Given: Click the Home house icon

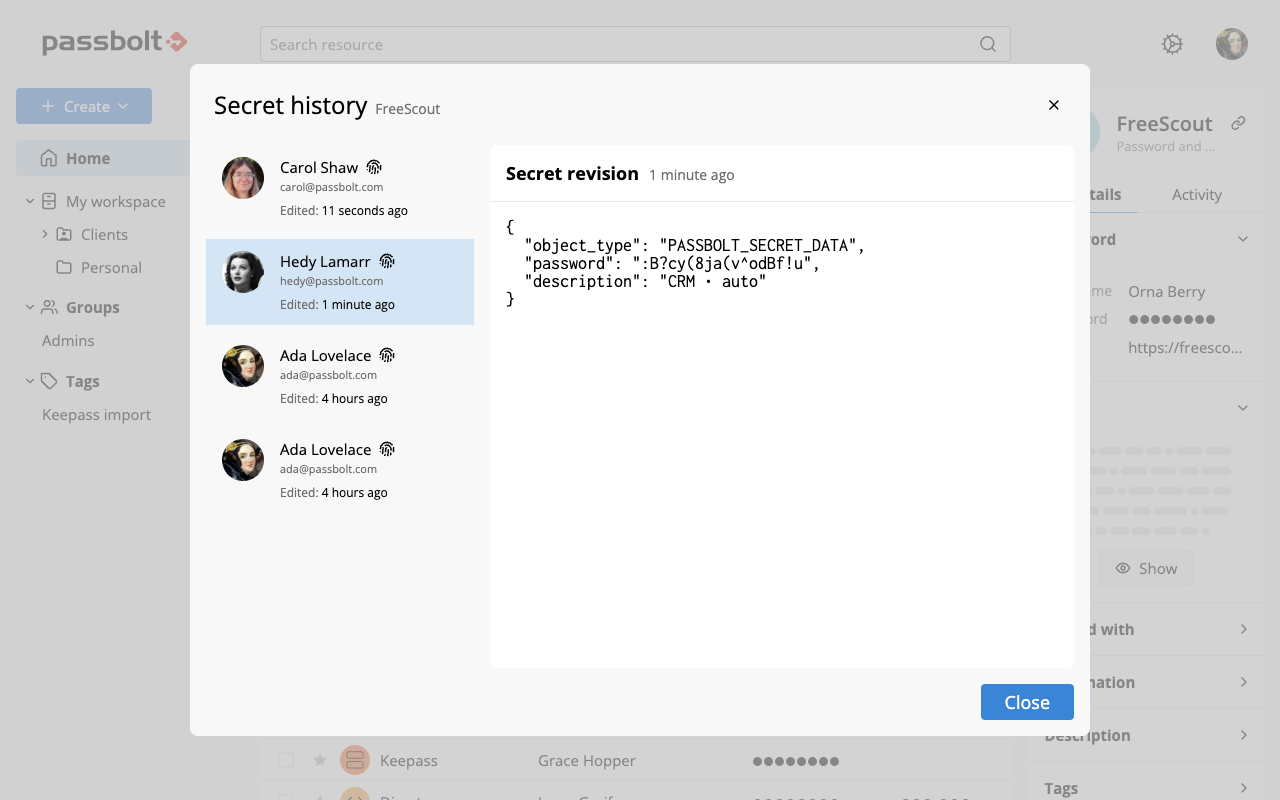Looking at the screenshot, I should 48,158.
